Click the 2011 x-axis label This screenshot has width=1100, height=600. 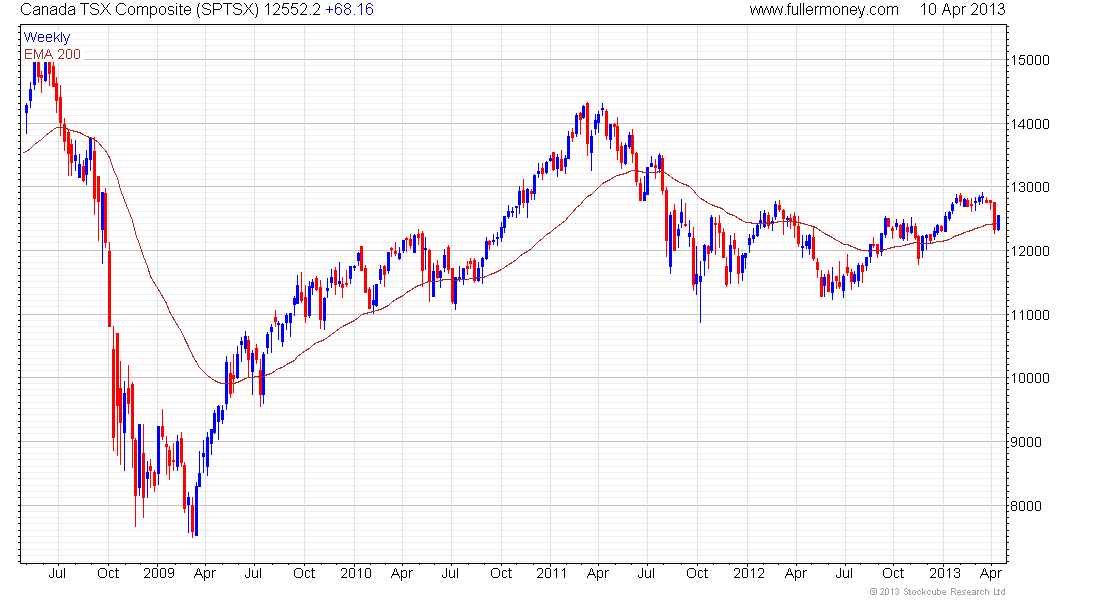[x=551, y=573]
